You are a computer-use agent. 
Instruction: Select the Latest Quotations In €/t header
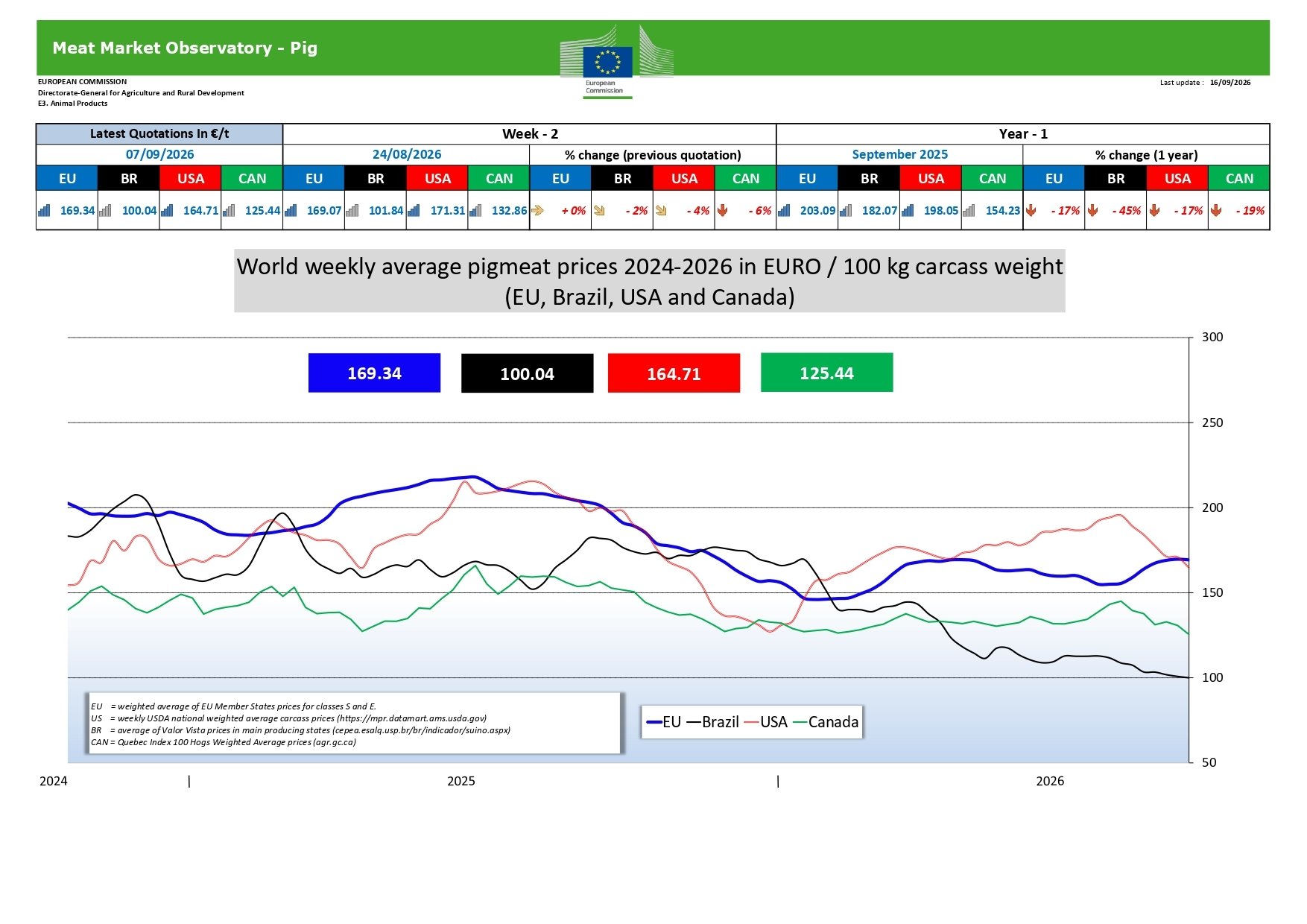tap(159, 134)
